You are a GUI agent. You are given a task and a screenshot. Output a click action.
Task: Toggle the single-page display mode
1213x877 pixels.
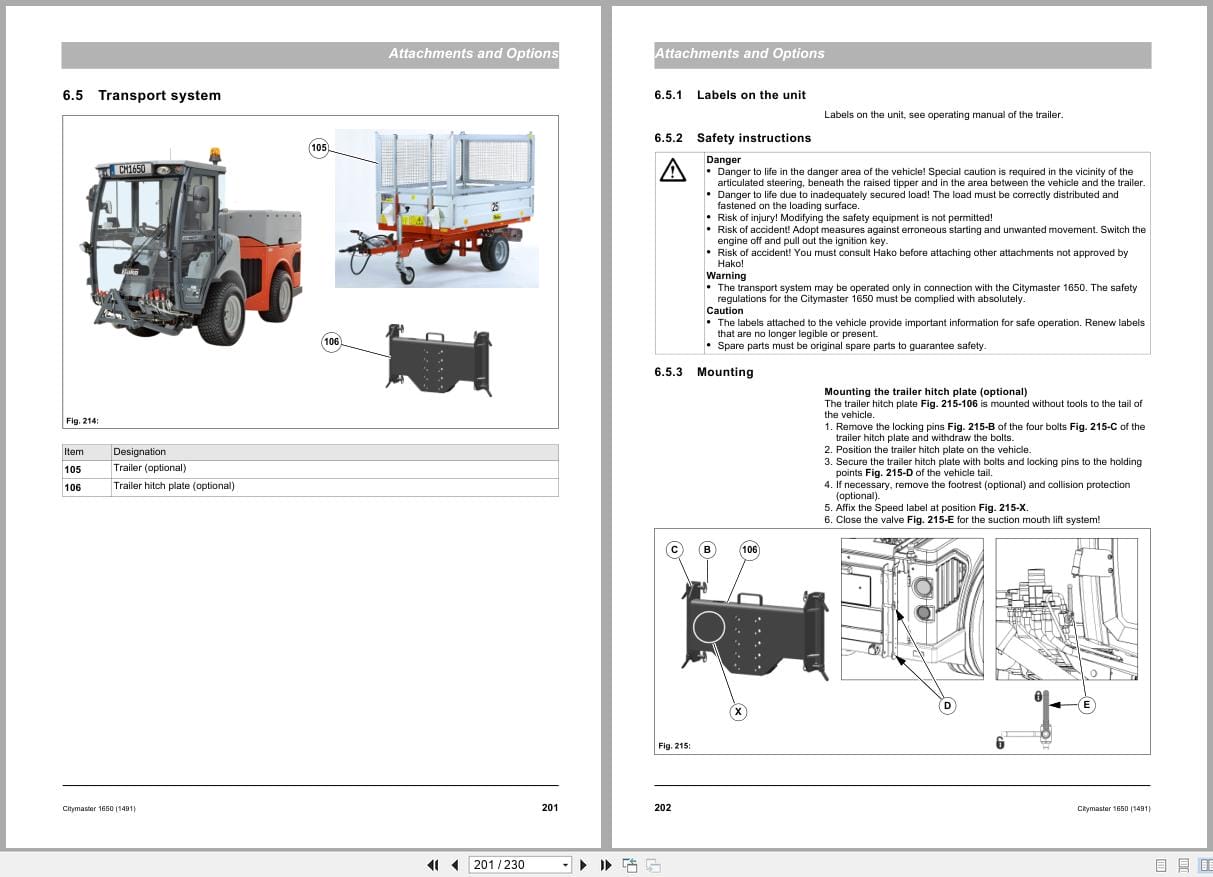click(x=1160, y=864)
